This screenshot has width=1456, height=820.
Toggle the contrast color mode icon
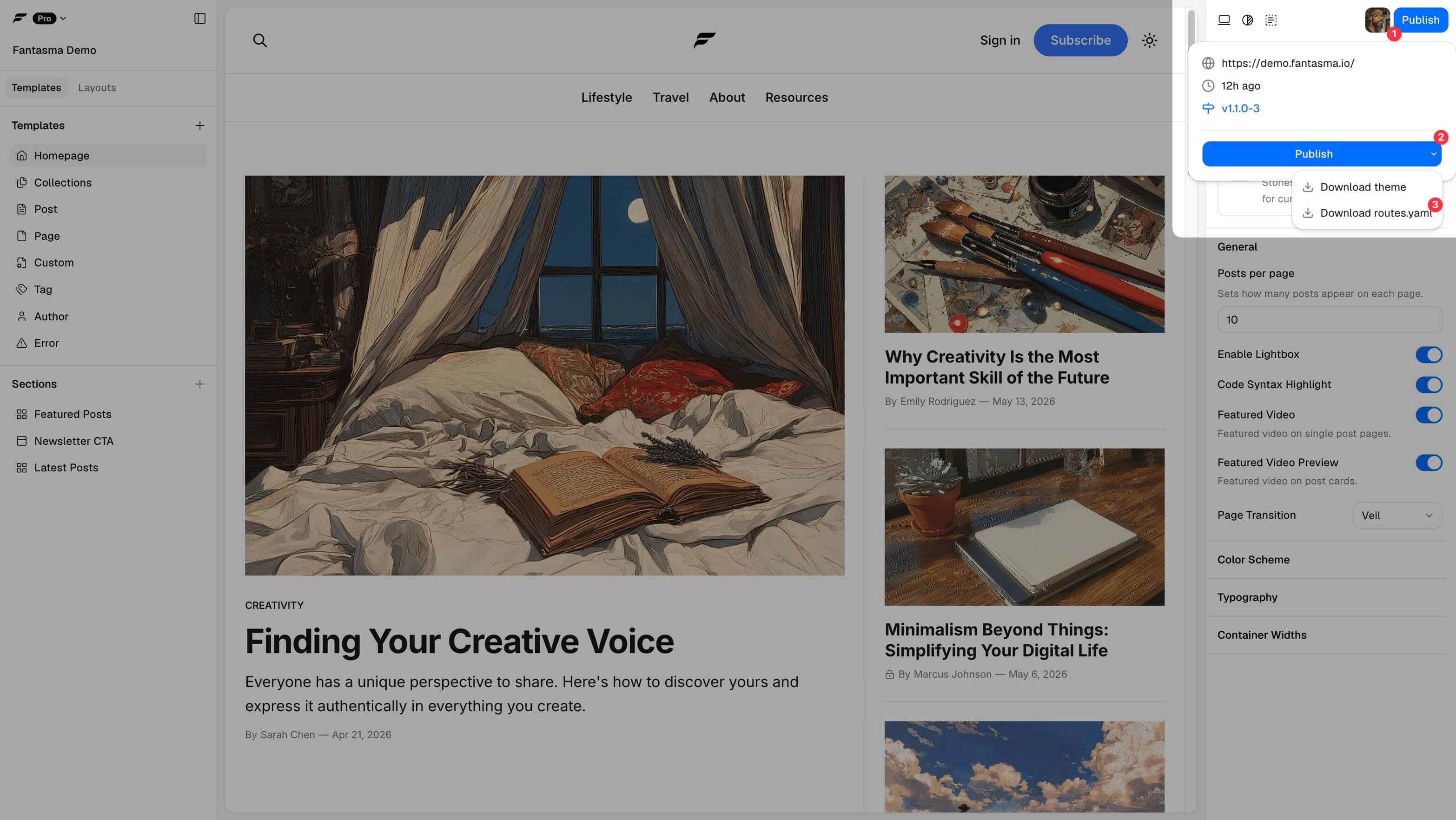point(1247,20)
